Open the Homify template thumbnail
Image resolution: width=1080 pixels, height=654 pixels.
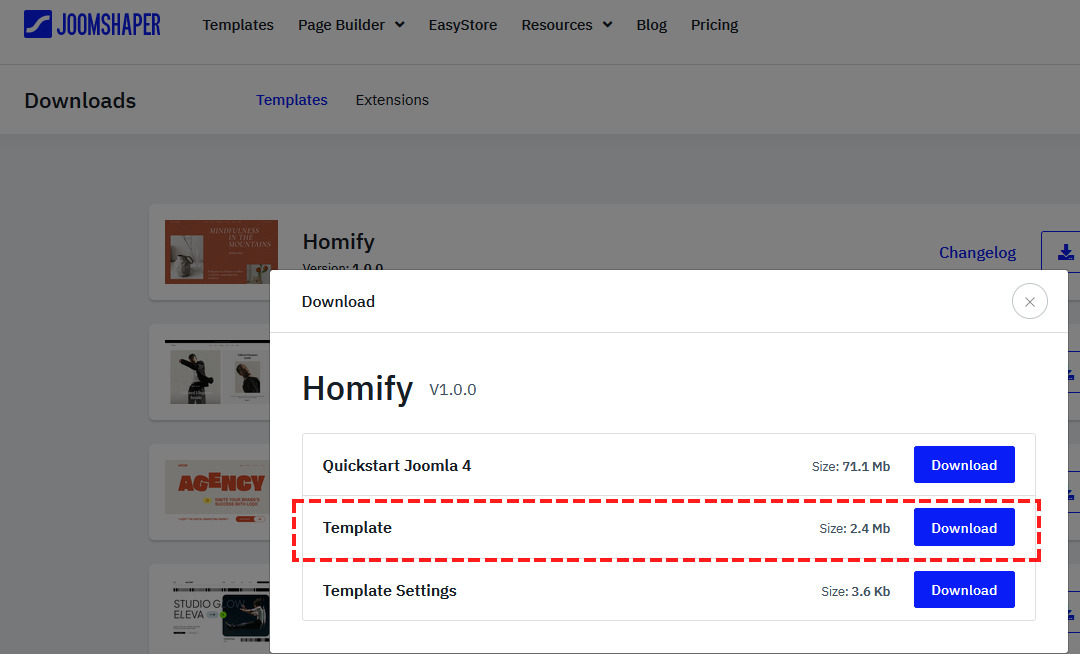click(x=221, y=252)
